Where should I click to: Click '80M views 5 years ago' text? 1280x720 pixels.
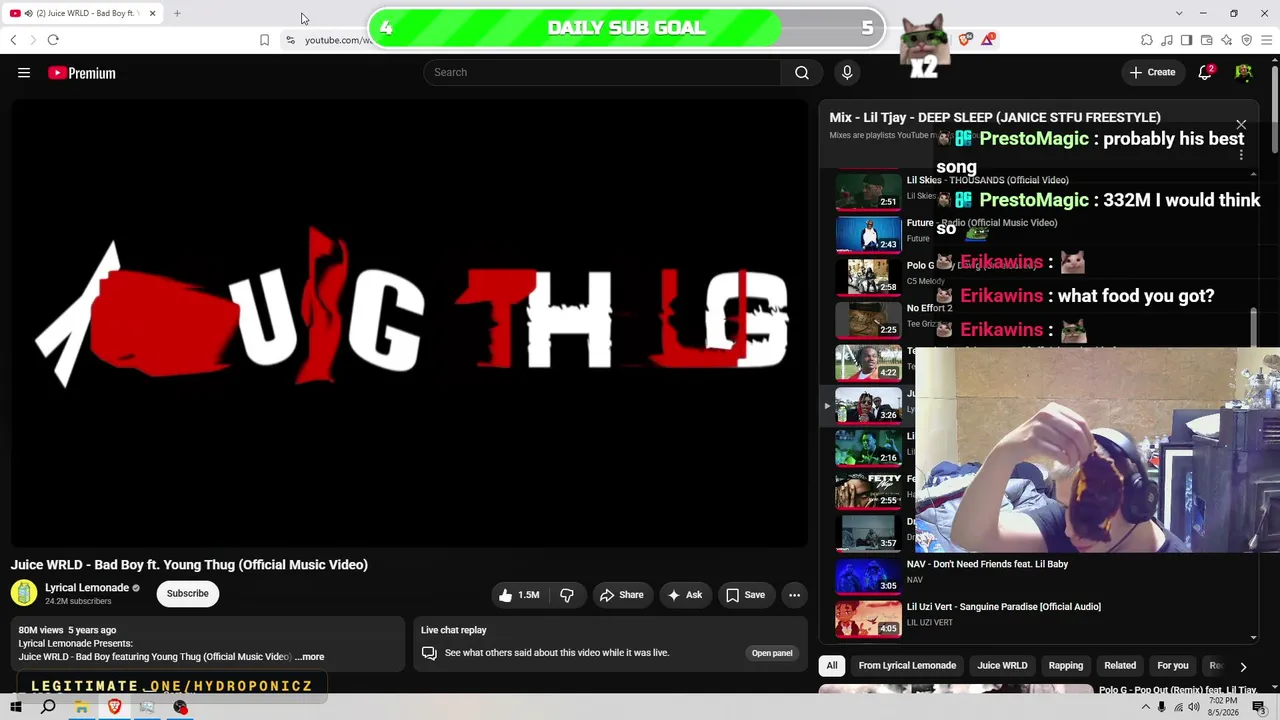[x=67, y=631]
